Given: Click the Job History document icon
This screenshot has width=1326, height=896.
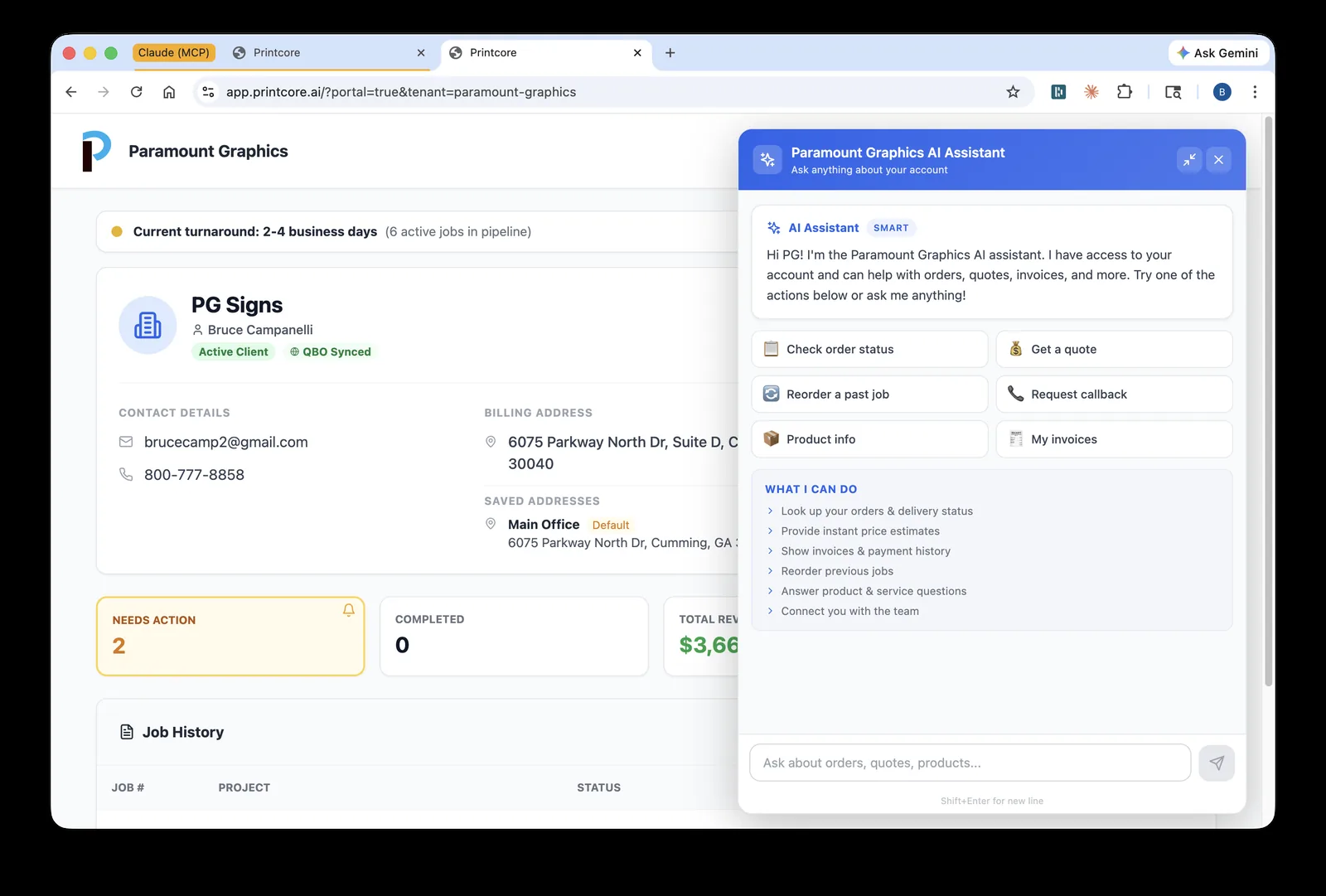Looking at the screenshot, I should click(x=127, y=732).
